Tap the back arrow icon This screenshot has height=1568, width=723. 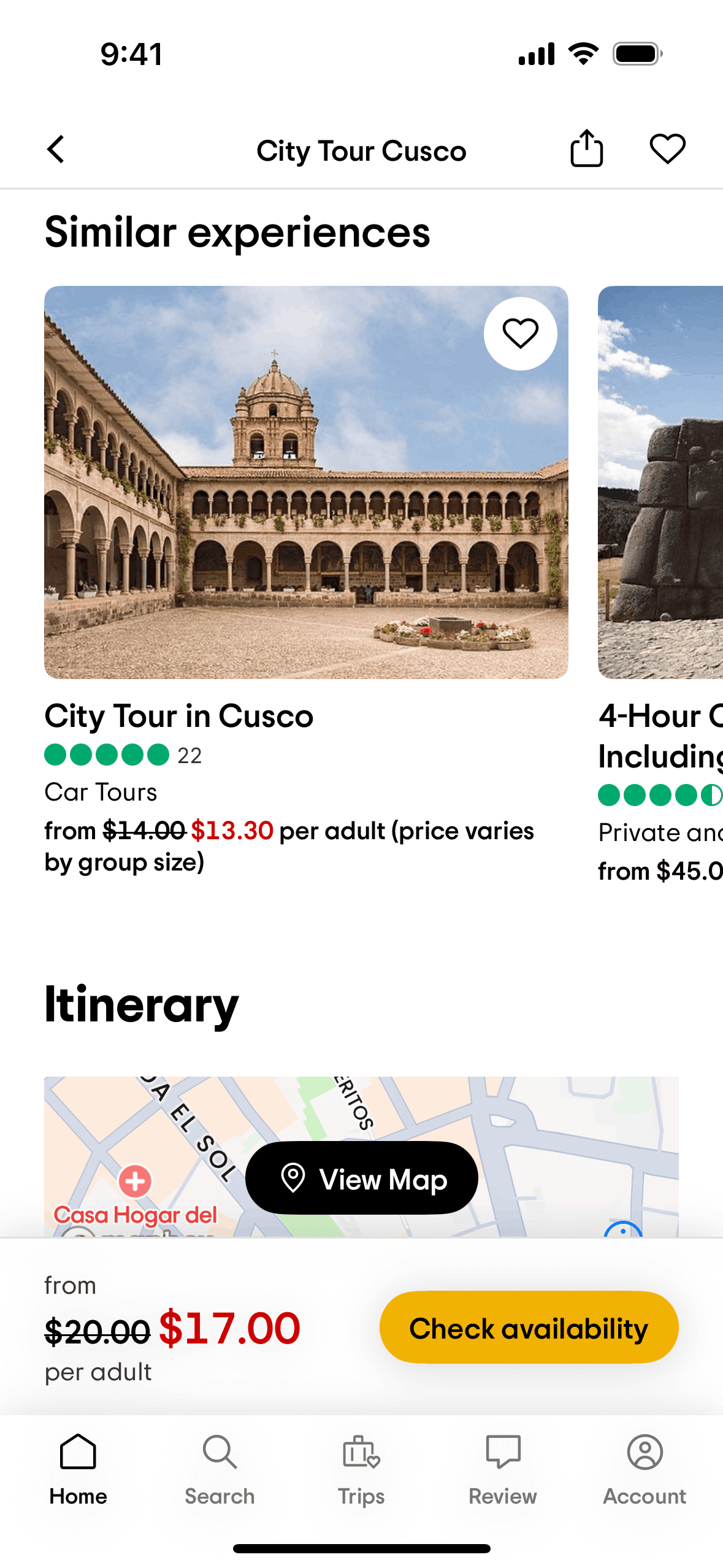coord(56,150)
